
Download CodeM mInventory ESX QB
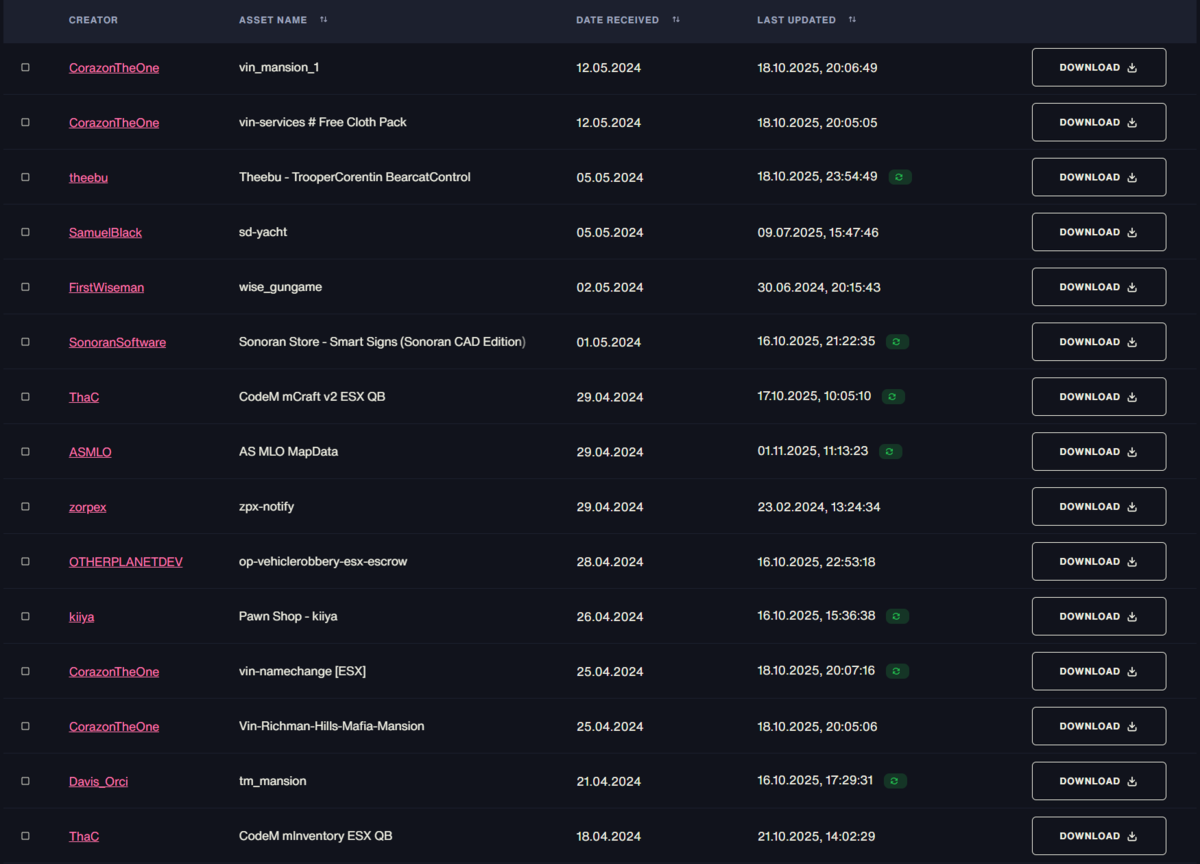coord(1099,836)
